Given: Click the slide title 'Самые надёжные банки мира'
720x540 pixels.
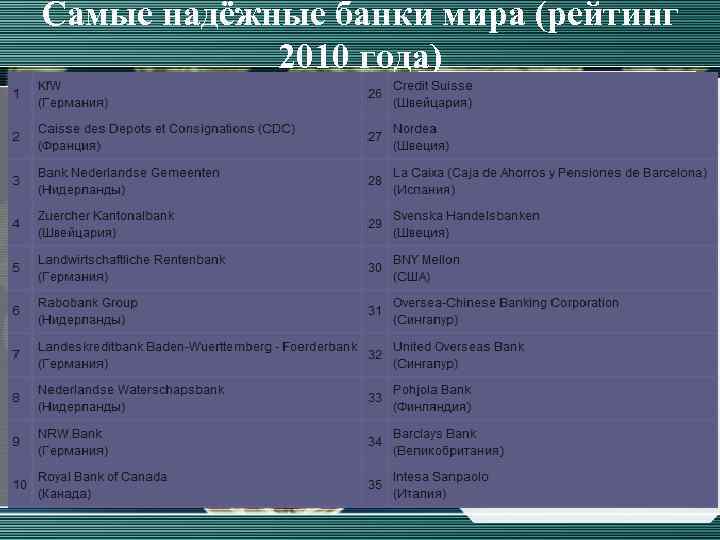Looking at the screenshot, I should pyautogui.click(x=284, y=14).
